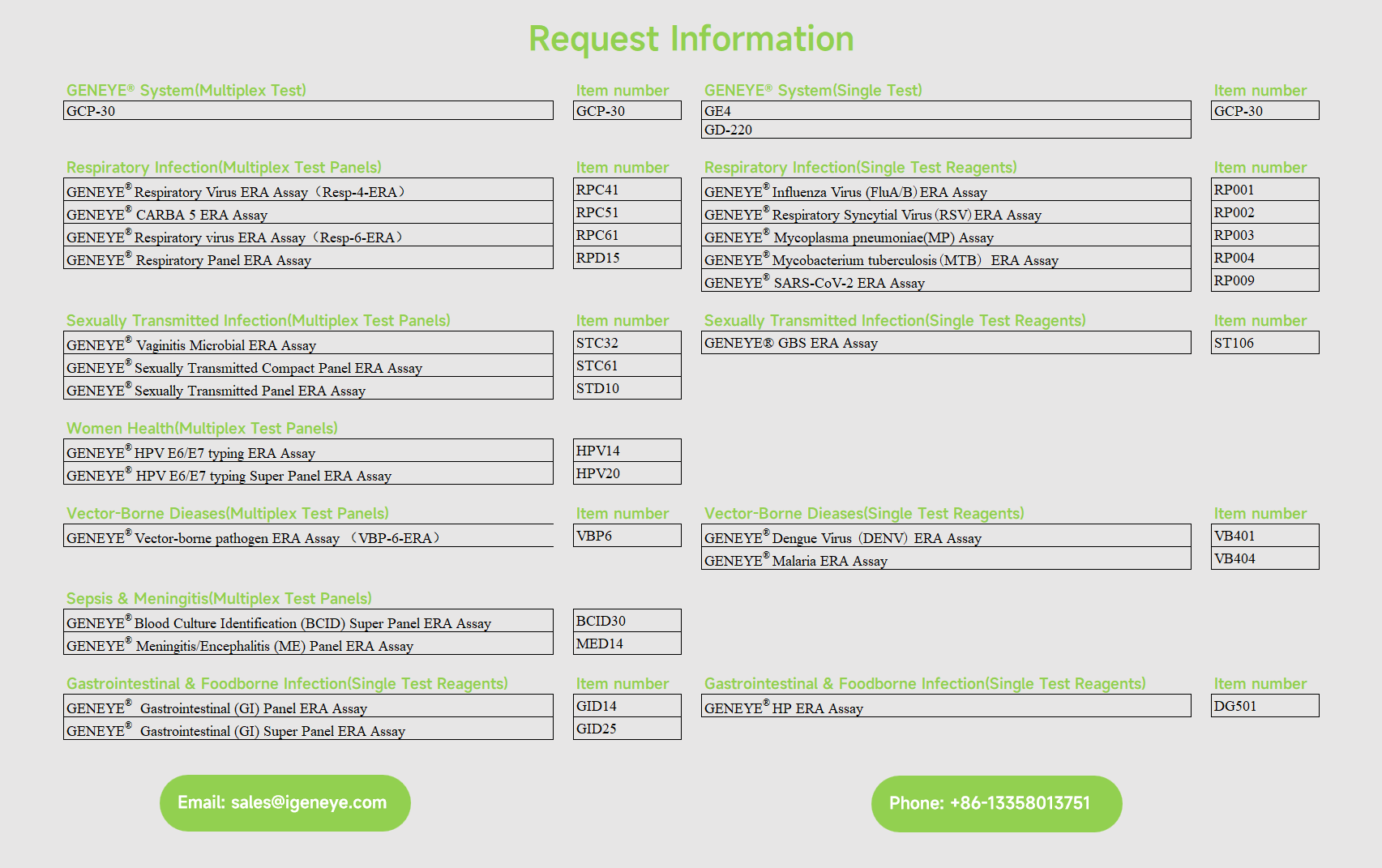The image size is (1382, 868).
Task: Click item number RP004
Action: [x=1264, y=258]
